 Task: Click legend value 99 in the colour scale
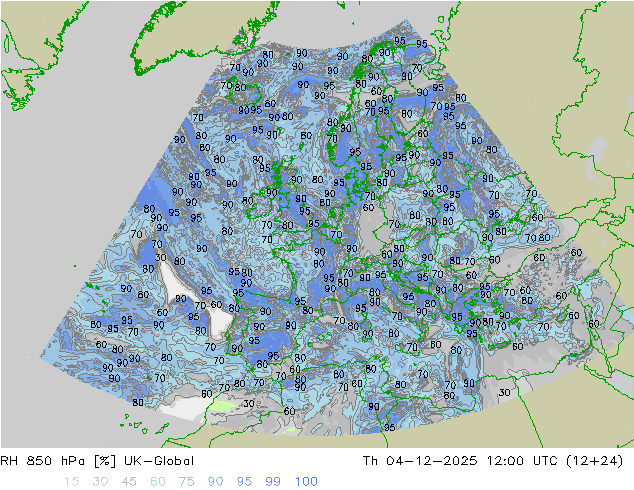point(273,482)
